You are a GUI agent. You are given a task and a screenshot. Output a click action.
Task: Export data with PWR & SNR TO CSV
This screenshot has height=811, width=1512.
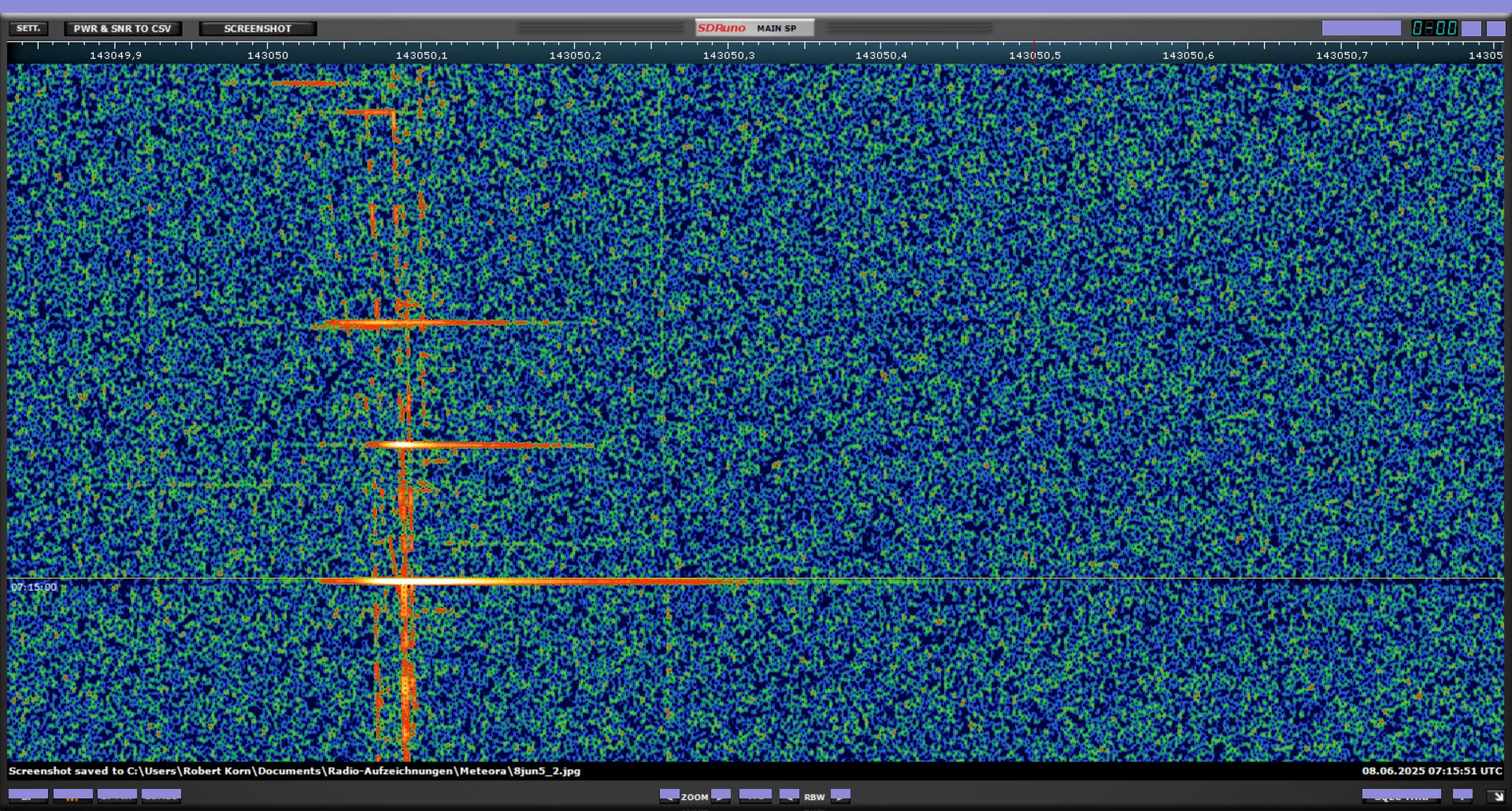tap(122, 28)
